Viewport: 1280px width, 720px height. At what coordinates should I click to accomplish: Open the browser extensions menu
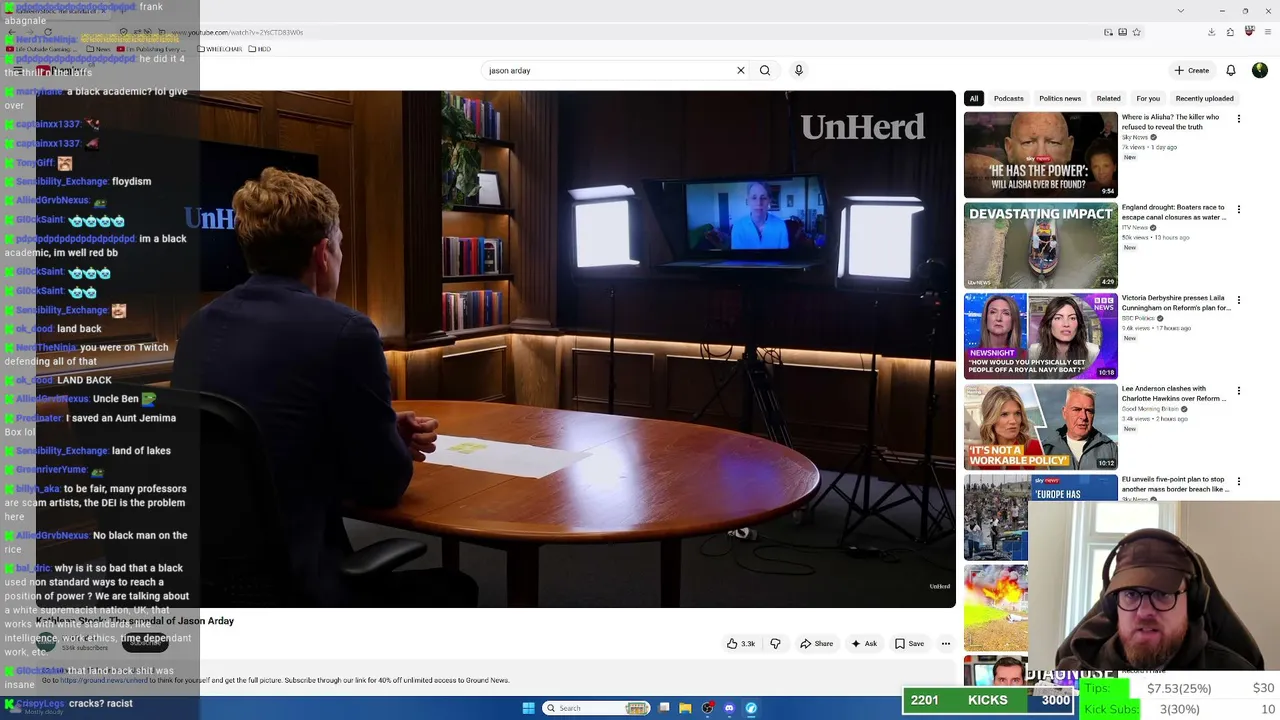(1230, 32)
